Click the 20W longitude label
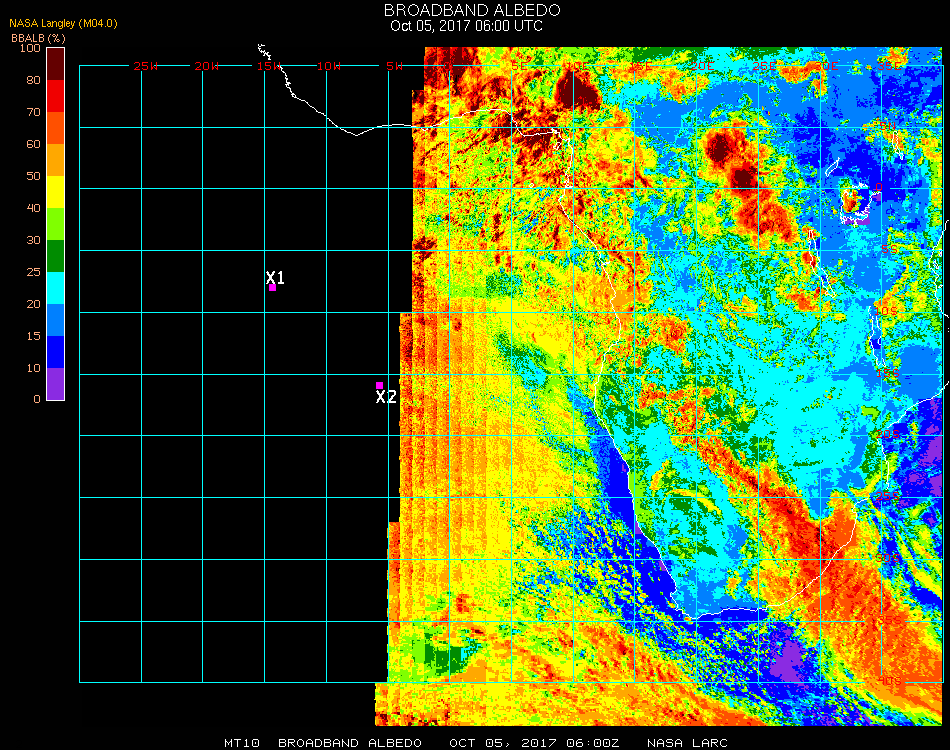The width and height of the screenshot is (950, 750). pyautogui.click(x=206, y=66)
